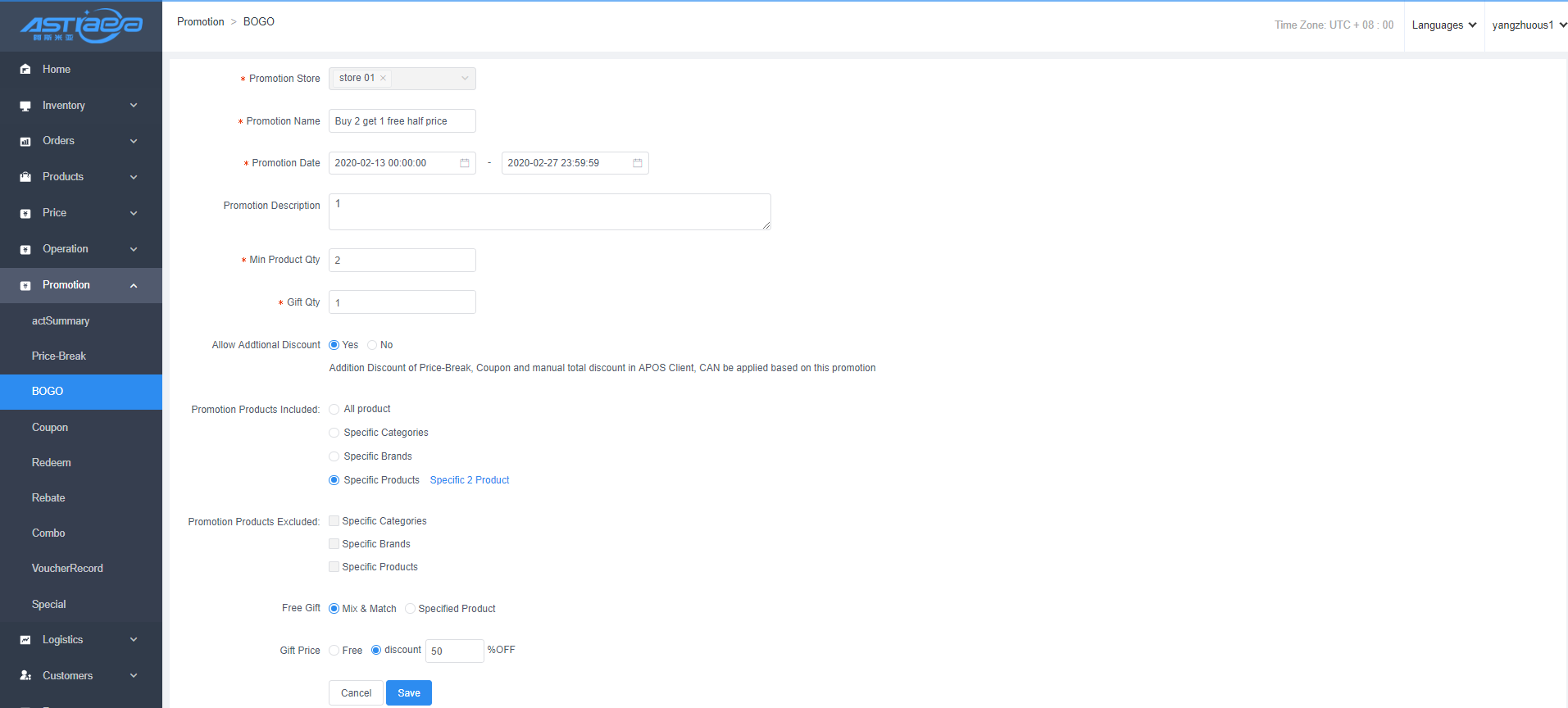Expand the Languages dropdown
Screen dimensions: 1568x708
[1443, 25]
